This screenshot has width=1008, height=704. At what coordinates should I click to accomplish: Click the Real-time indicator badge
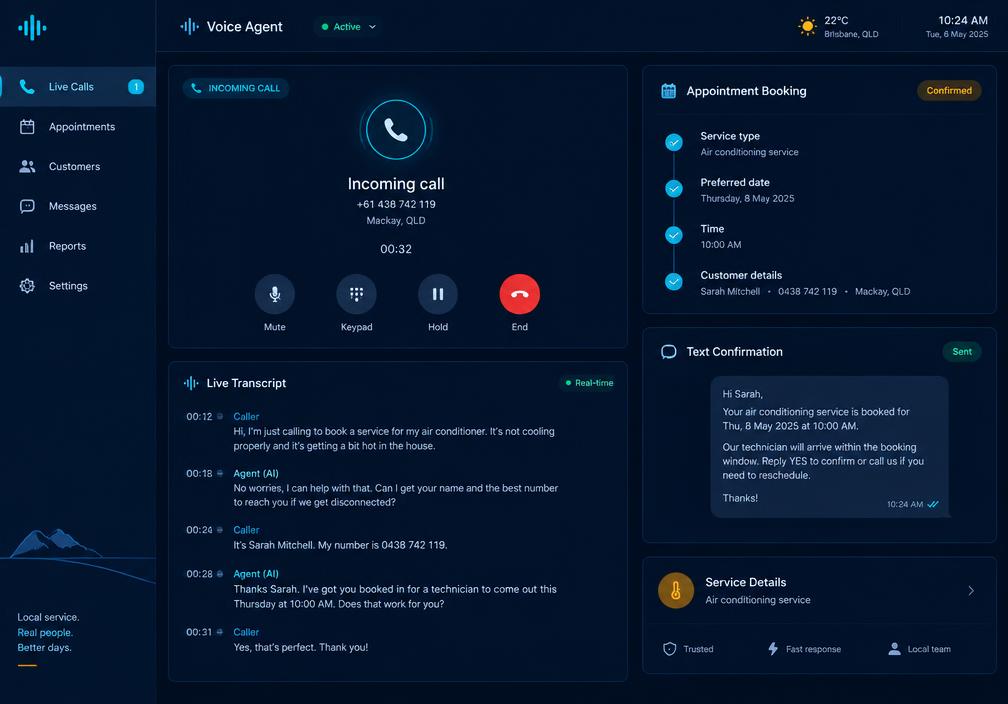tap(589, 383)
